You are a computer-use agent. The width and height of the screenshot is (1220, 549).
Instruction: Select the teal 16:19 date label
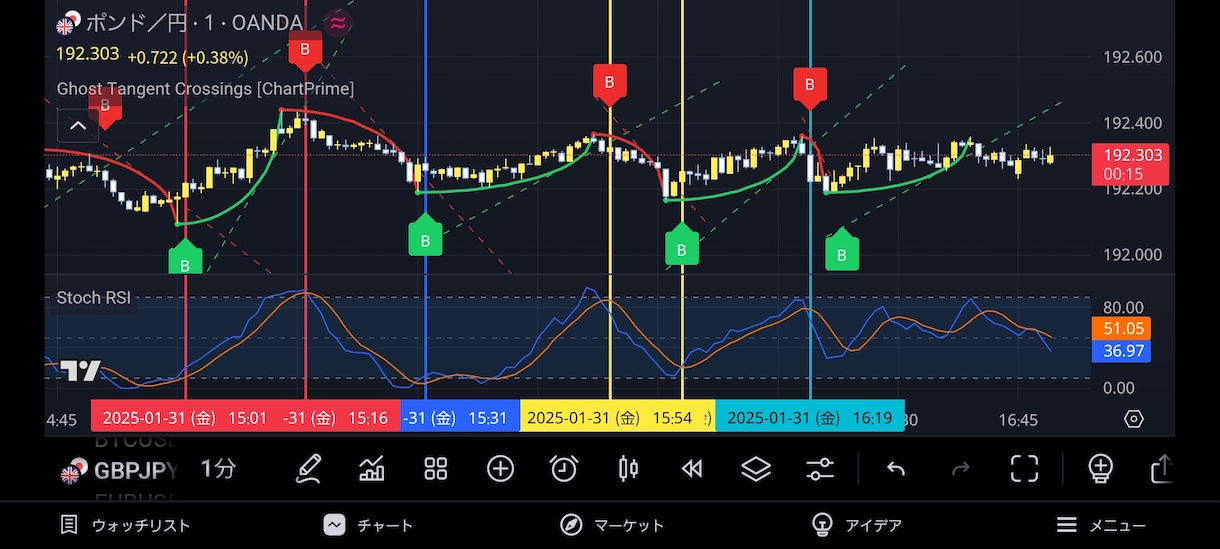coord(810,418)
